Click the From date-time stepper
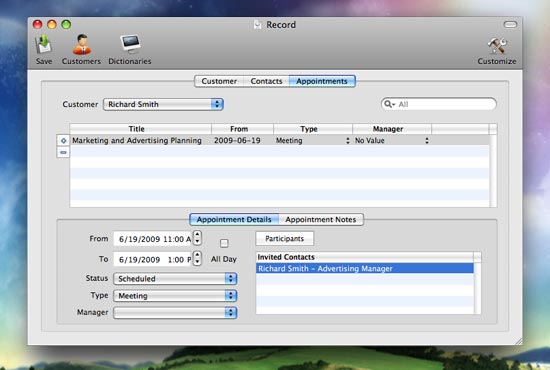 [197, 238]
